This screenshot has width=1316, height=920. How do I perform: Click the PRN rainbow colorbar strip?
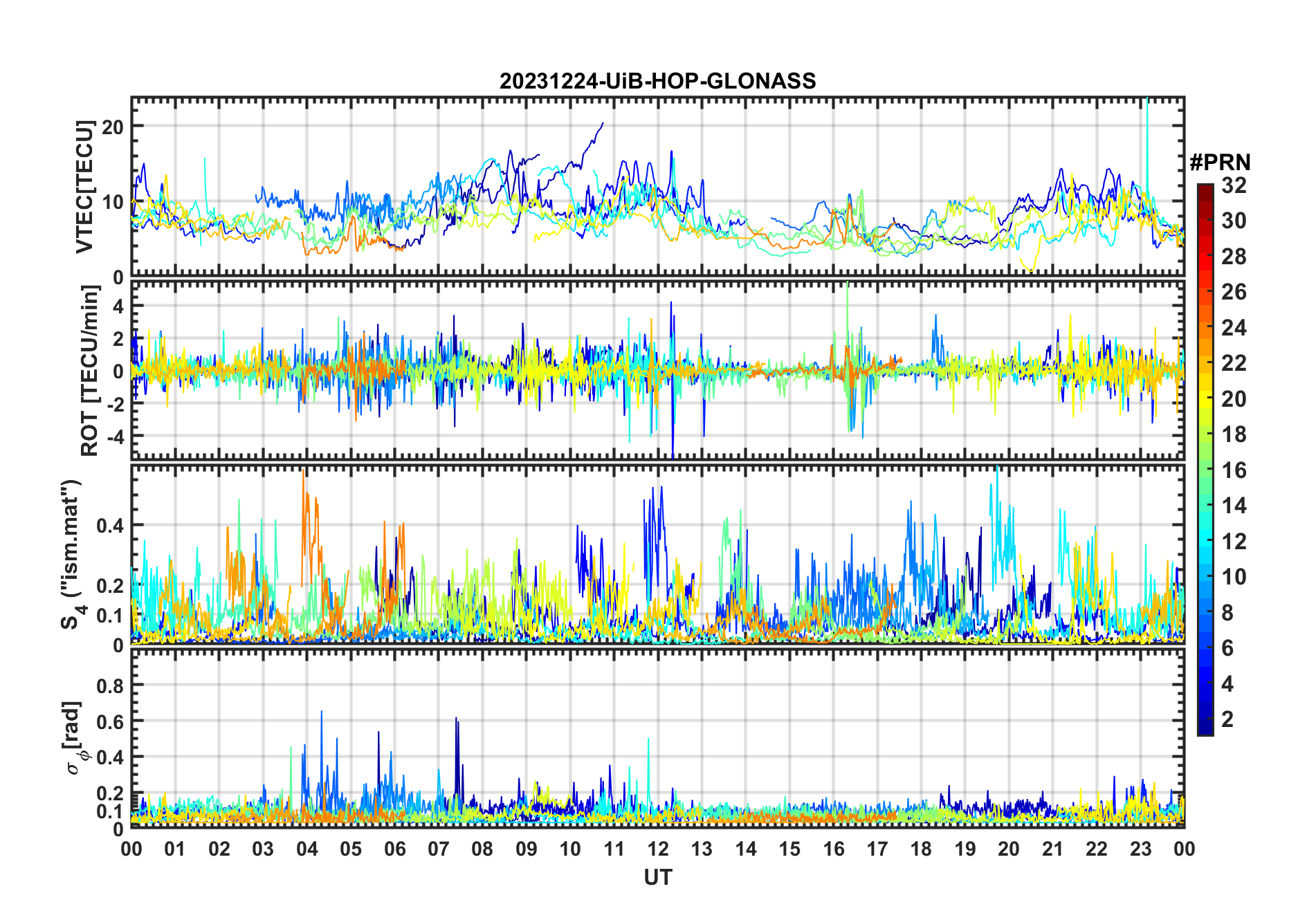coord(1205,459)
